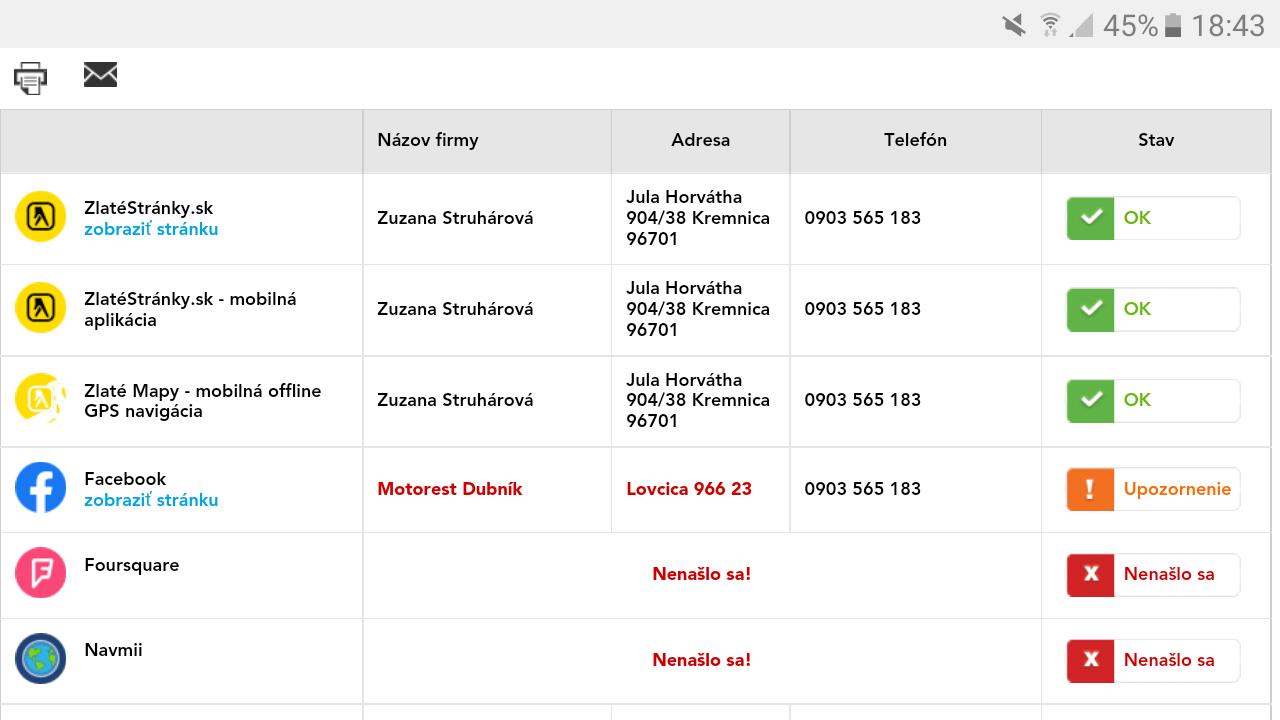Click the ZlatéStránky.sk mobilná aplikácia logo
This screenshot has width=1280, height=720.
pyautogui.click(x=40, y=308)
